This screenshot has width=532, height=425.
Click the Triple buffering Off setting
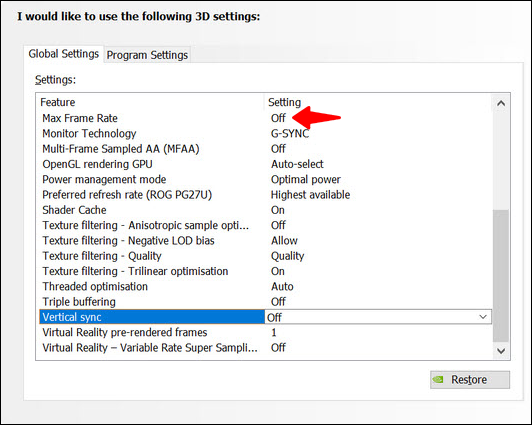278,302
